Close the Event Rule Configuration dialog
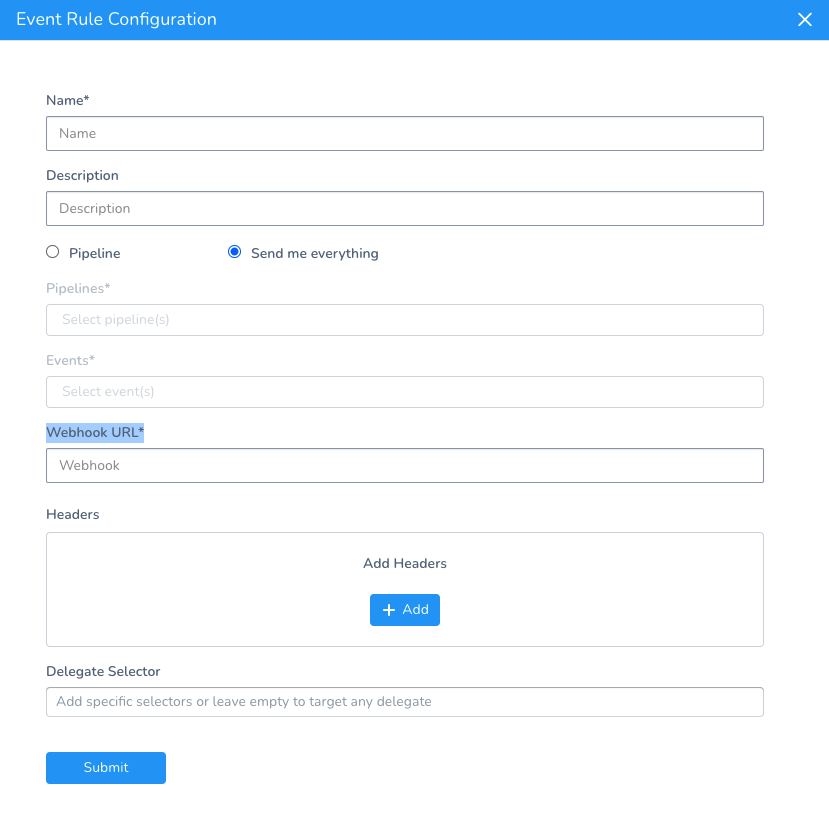829x829 pixels. pos(804,20)
